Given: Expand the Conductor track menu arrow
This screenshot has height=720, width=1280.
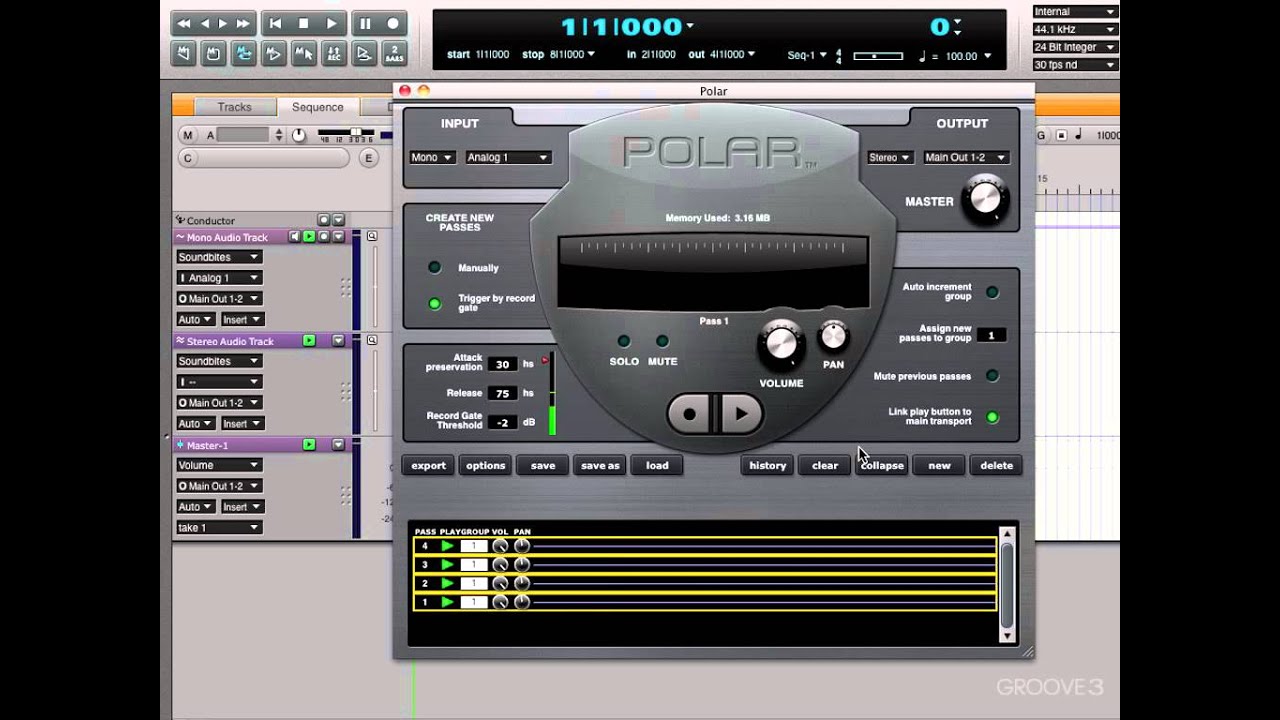Looking at the screenshot, I should 338,220.
